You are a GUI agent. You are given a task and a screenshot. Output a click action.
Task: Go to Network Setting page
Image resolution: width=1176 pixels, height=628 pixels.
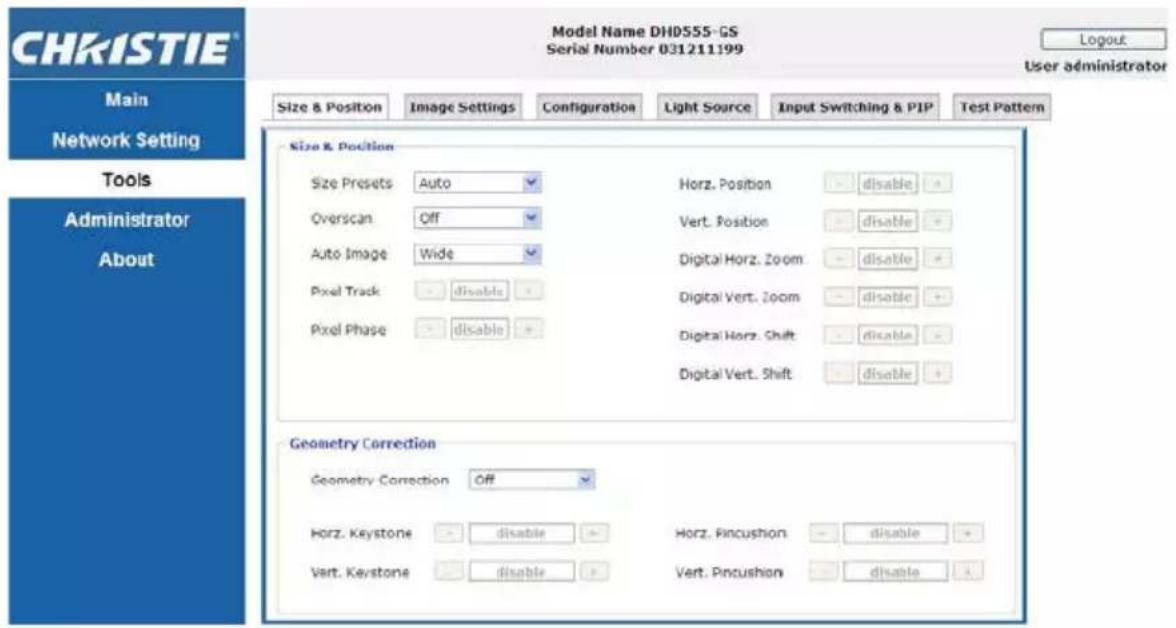126,140
